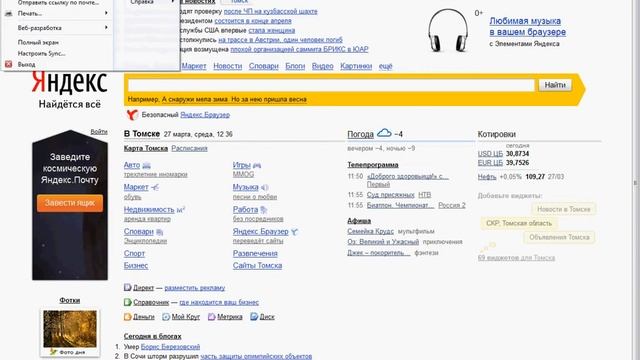640x360 pixels.
Task: Expand the Веб-разработка submenu arrow
Action: coord(106,27)
